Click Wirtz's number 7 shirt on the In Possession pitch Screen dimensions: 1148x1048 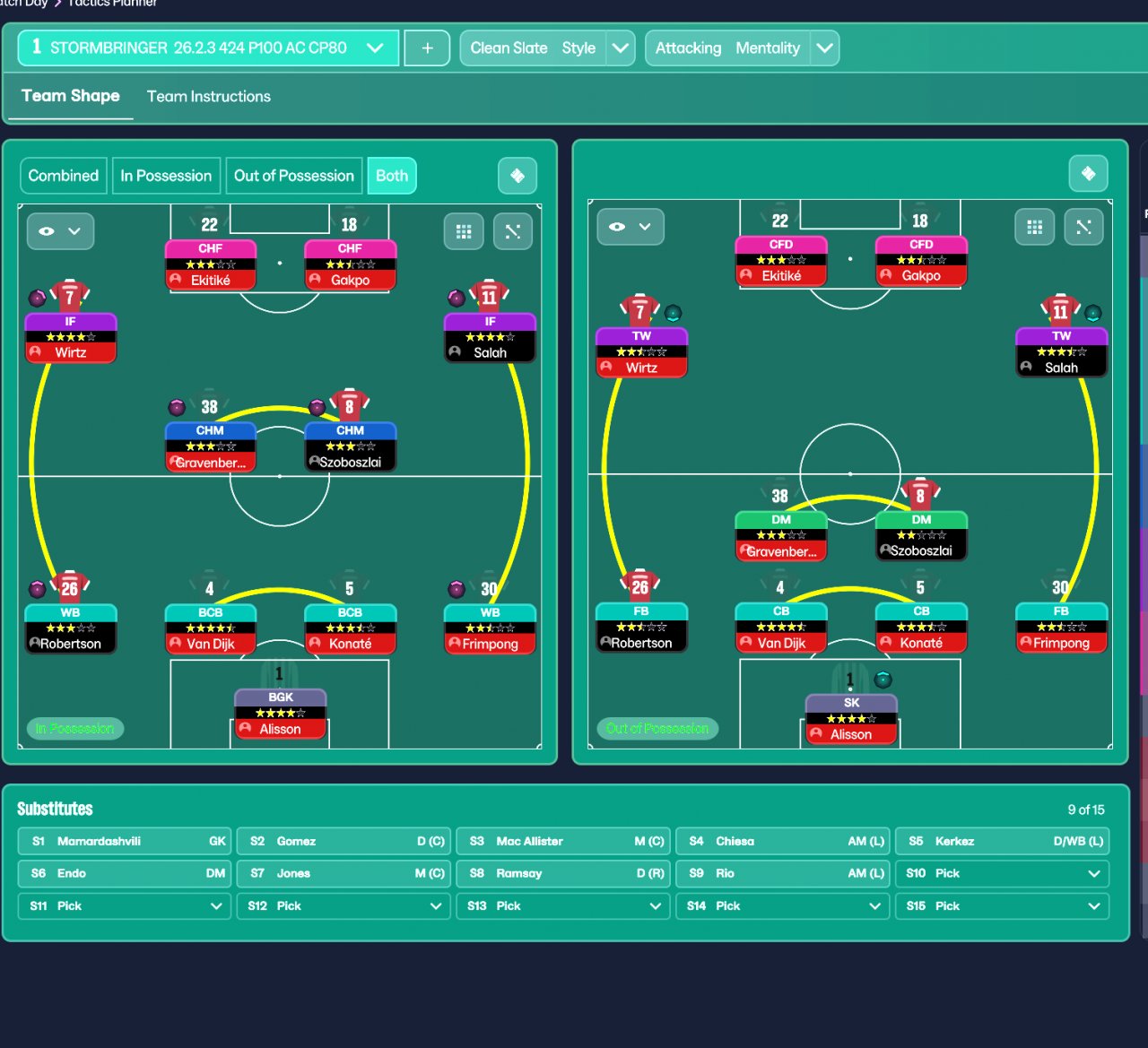tap(70, 296)
